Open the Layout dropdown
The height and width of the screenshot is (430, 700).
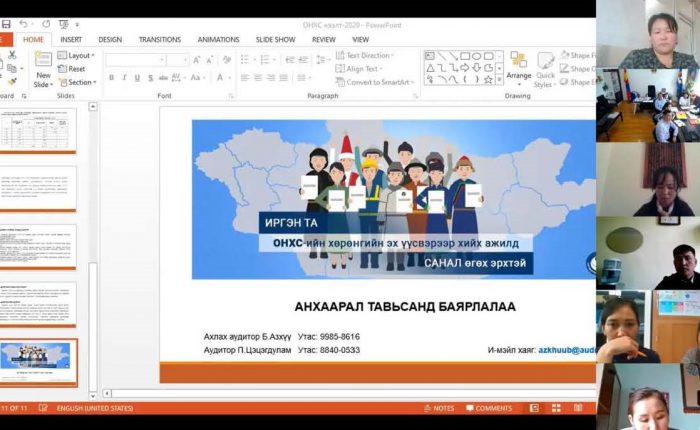coord(76,55)
